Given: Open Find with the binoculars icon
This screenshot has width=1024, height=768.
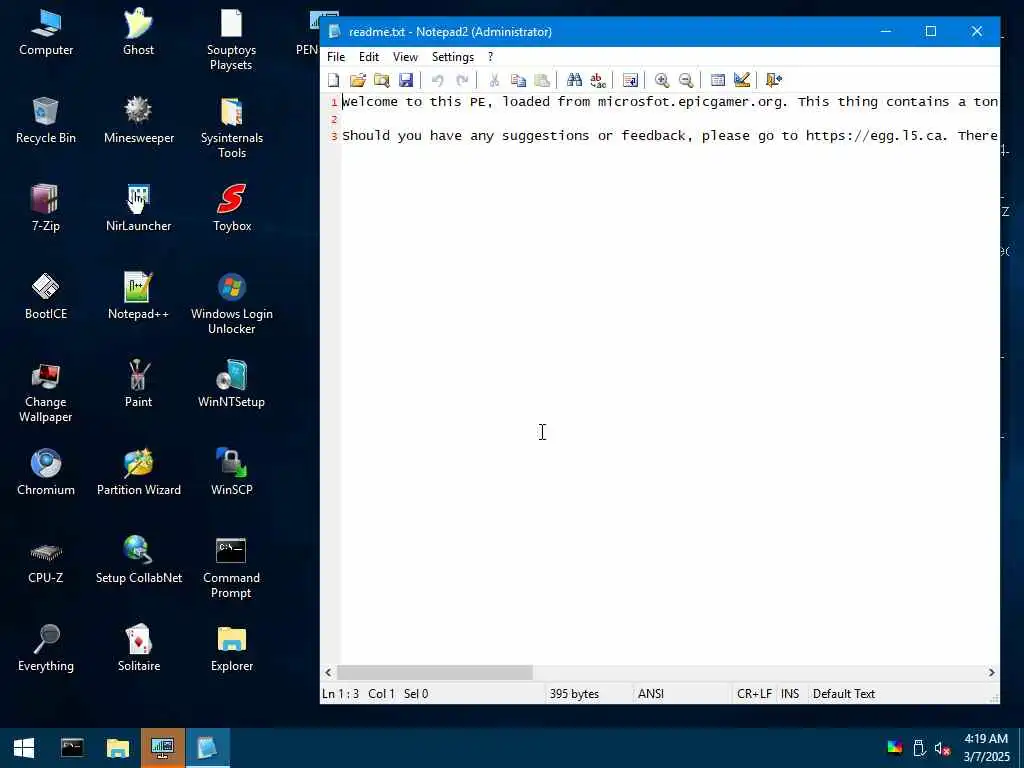Looking at the screenshot, I should coord(574,80).
